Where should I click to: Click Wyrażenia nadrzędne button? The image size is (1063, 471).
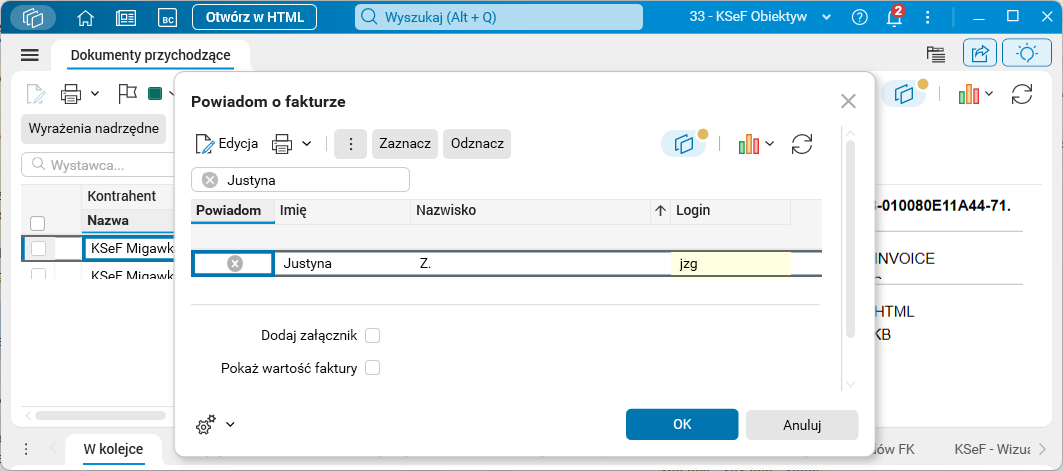tap(94, 128)
